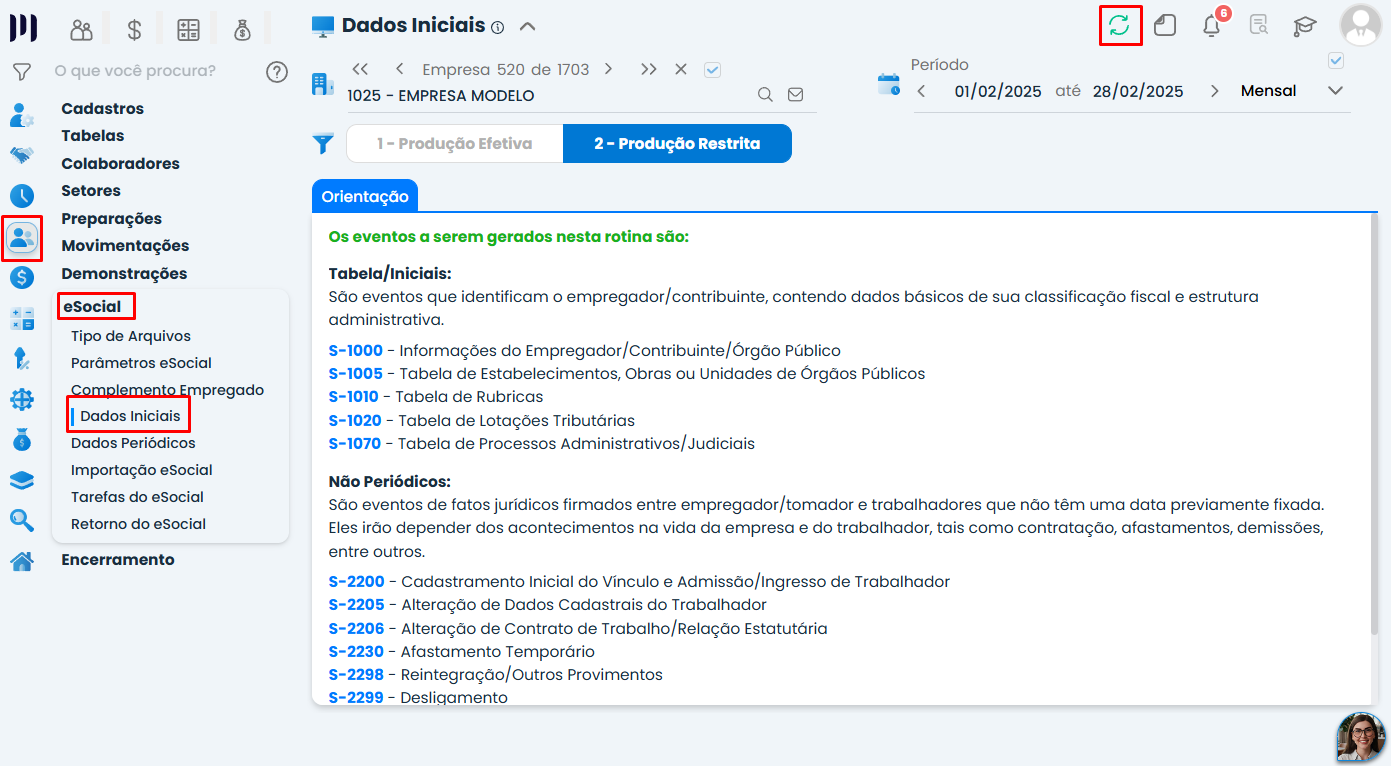Screen dimensions: 1391x766
Task: Open the notifications bell icon
Action: click(x=1212, y=26)
